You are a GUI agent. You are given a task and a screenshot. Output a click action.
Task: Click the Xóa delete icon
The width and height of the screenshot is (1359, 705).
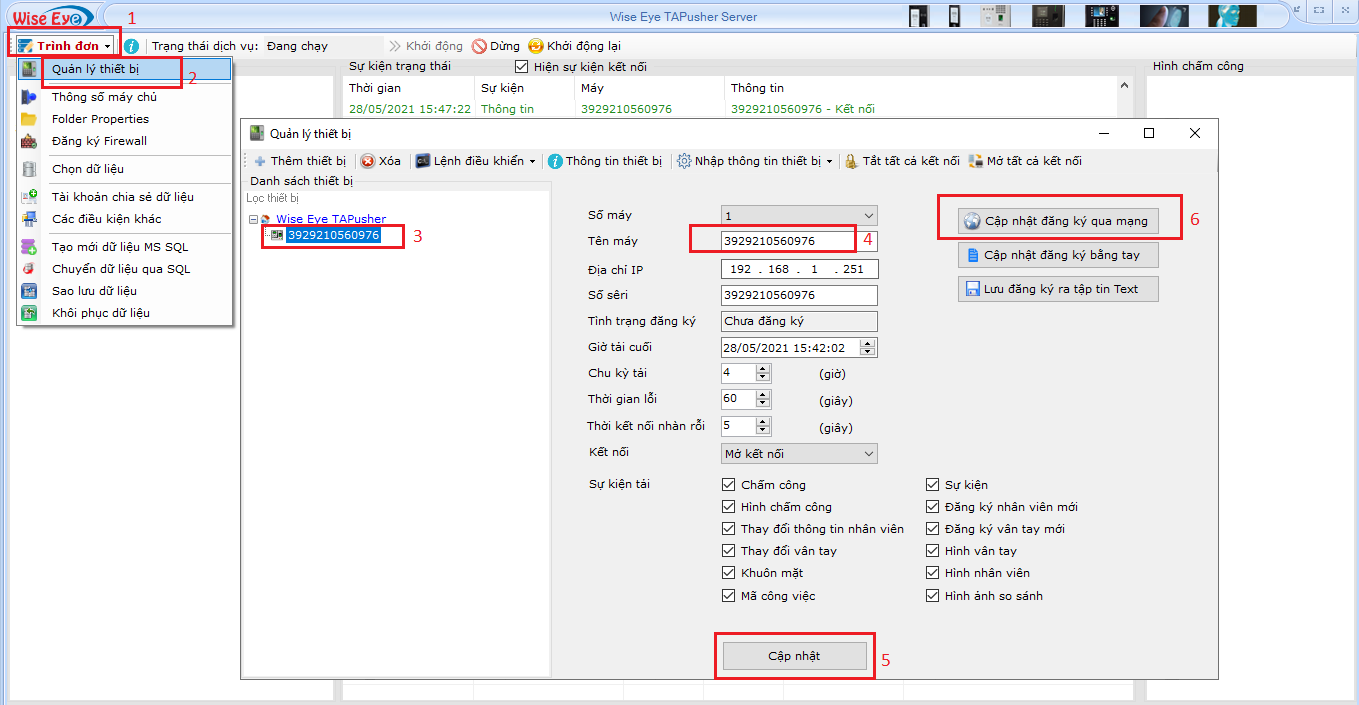(x=368, y=161)
